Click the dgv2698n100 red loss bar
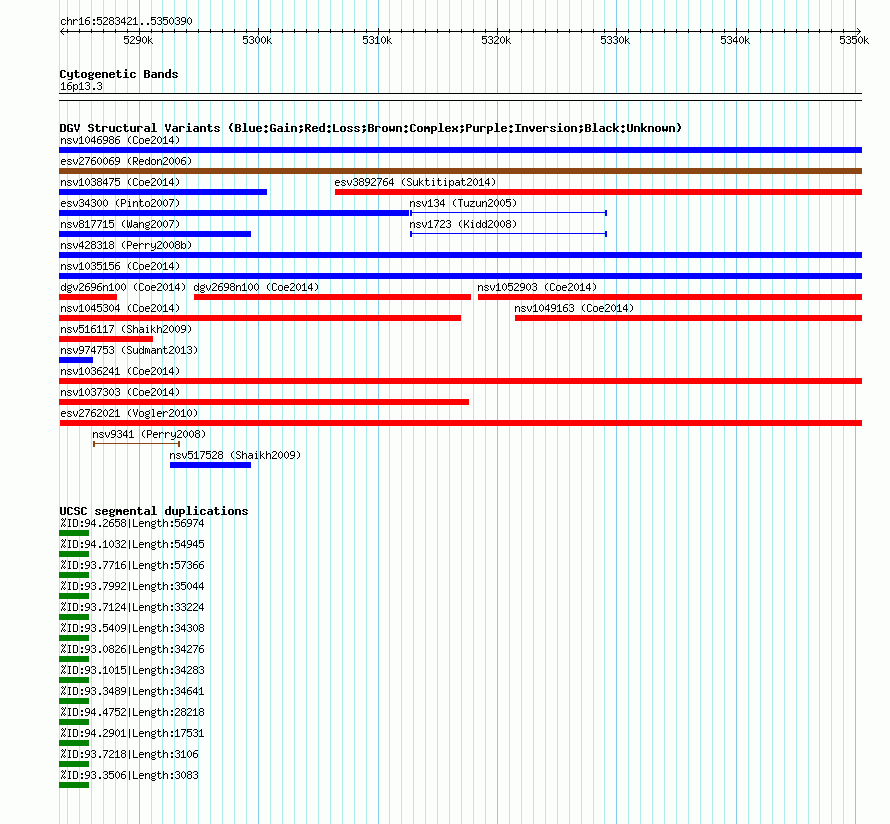This screenshot has width=890, height=824. tap(333, 297)
